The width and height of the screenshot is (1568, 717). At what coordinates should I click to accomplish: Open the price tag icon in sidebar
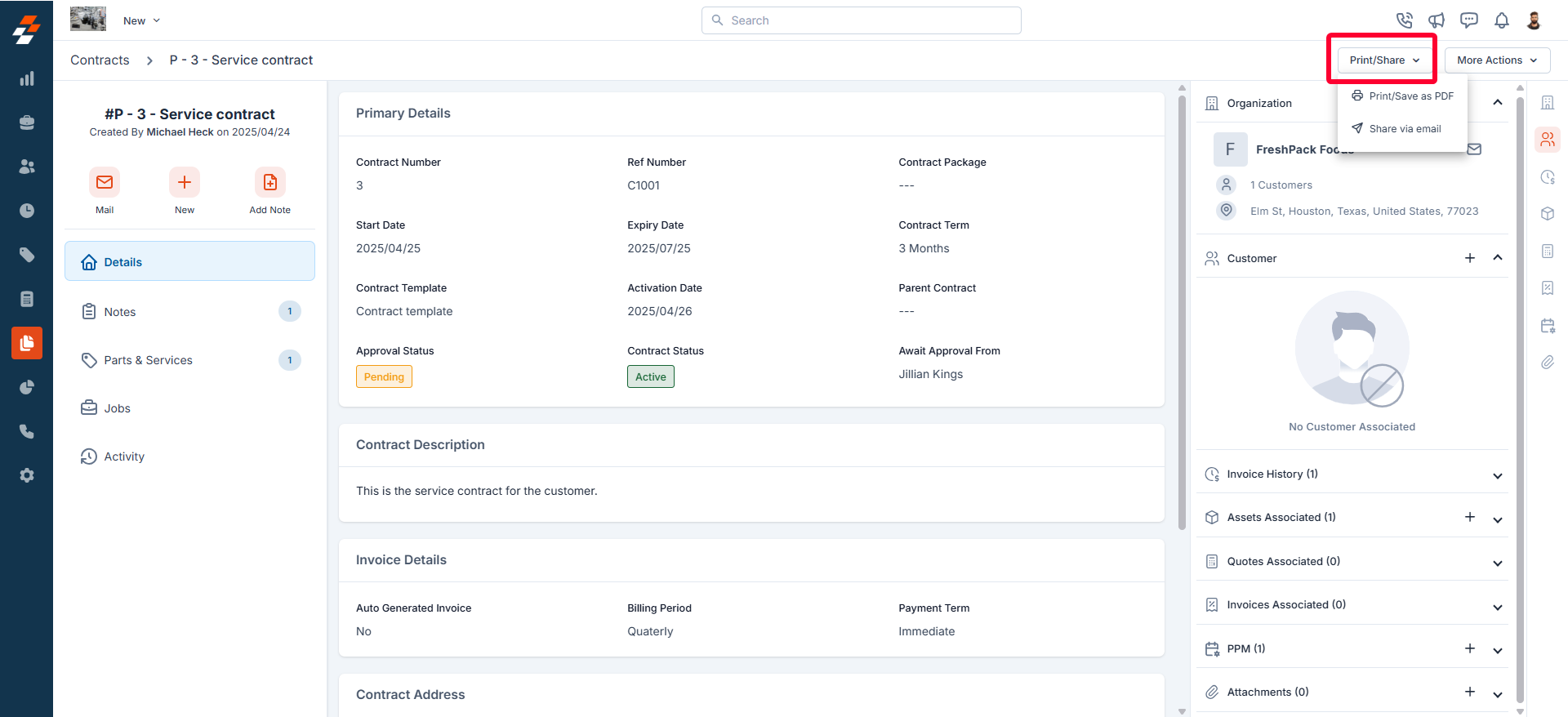[27, 255]
